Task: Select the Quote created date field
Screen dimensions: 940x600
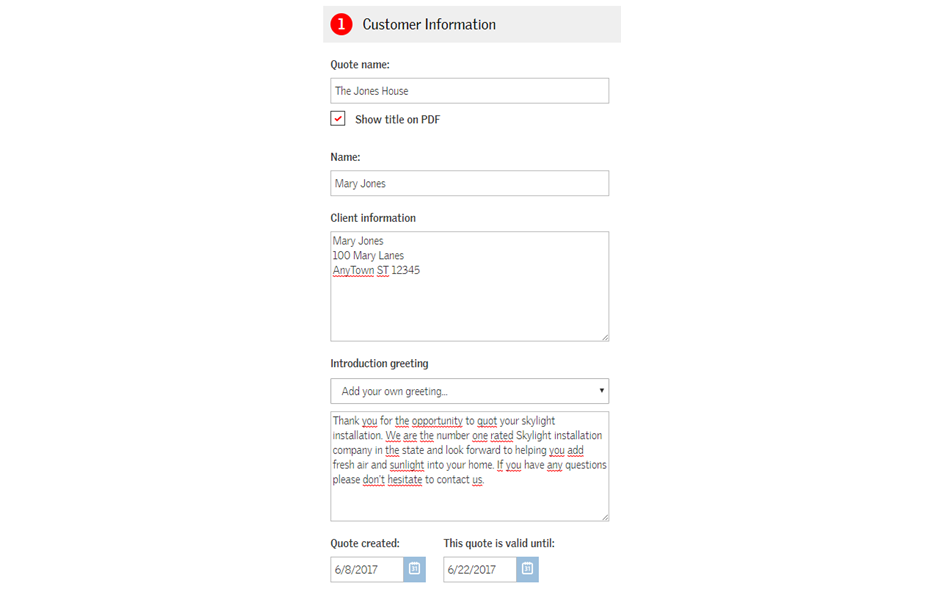Action: pyautogui.click(x=367, y=569)
